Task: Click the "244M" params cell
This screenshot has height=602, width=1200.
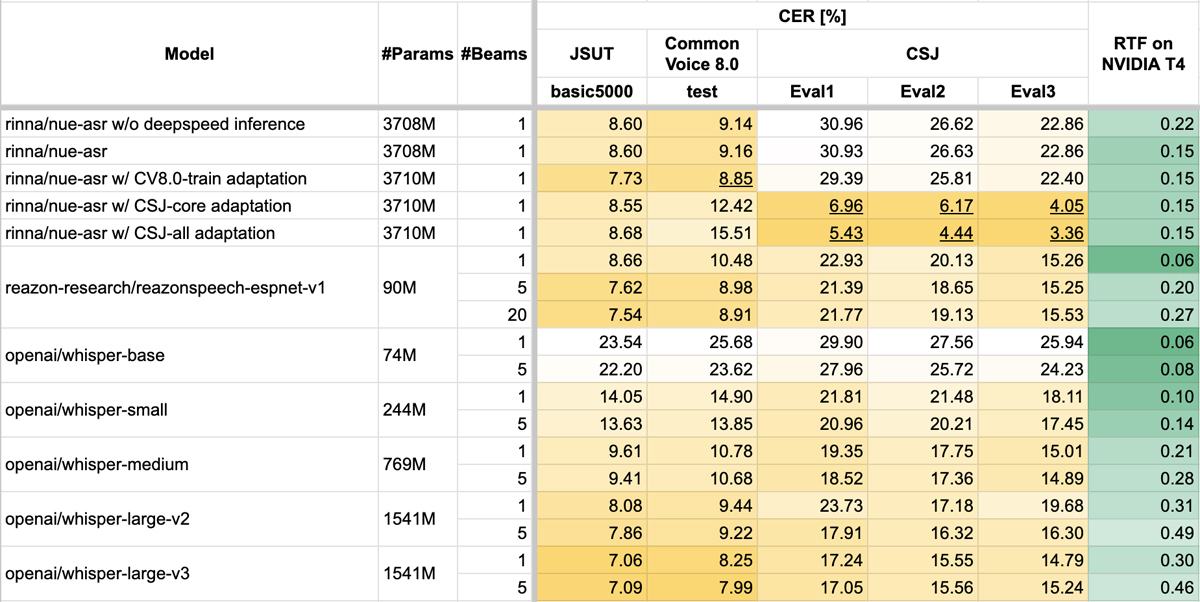Action: coord(417,409)
